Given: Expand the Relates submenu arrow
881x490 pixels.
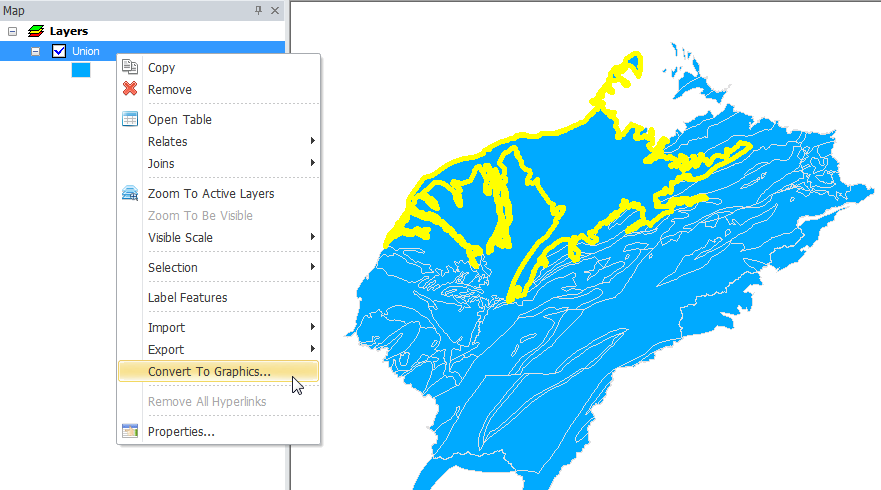Looking at the screenshot, I should pos(312,141).
